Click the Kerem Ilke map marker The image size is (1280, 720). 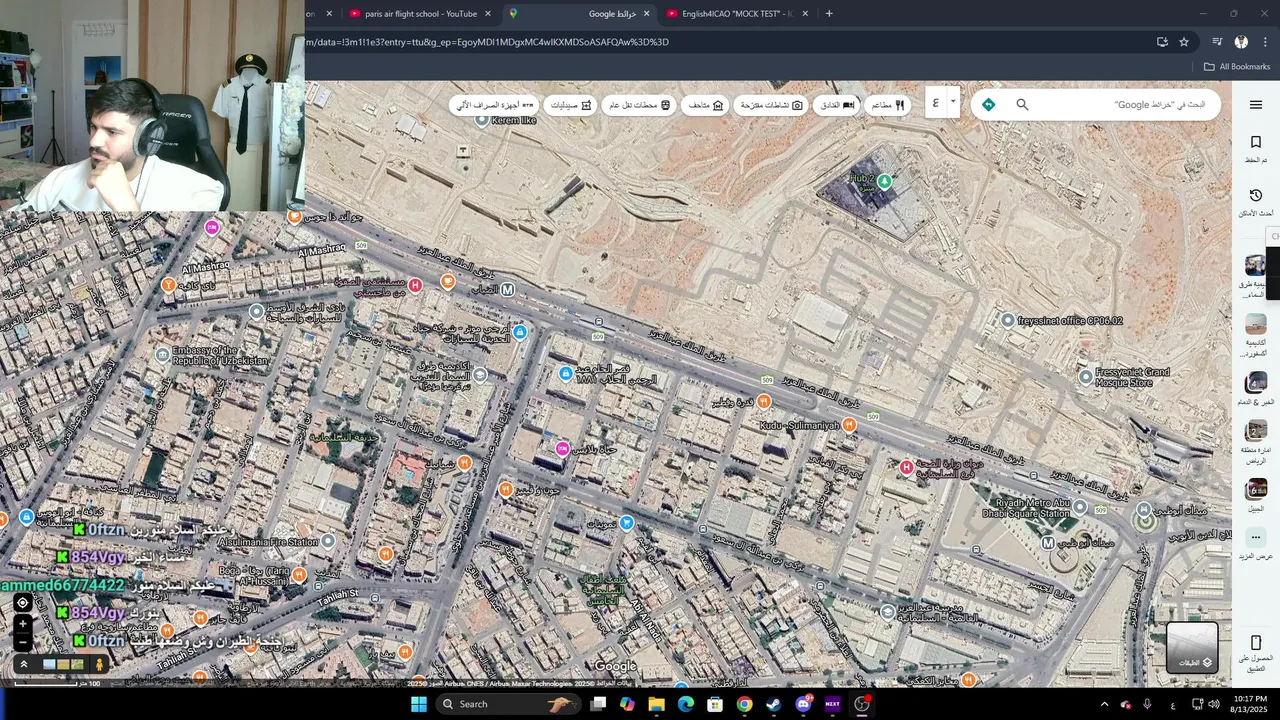pos(481,119)
